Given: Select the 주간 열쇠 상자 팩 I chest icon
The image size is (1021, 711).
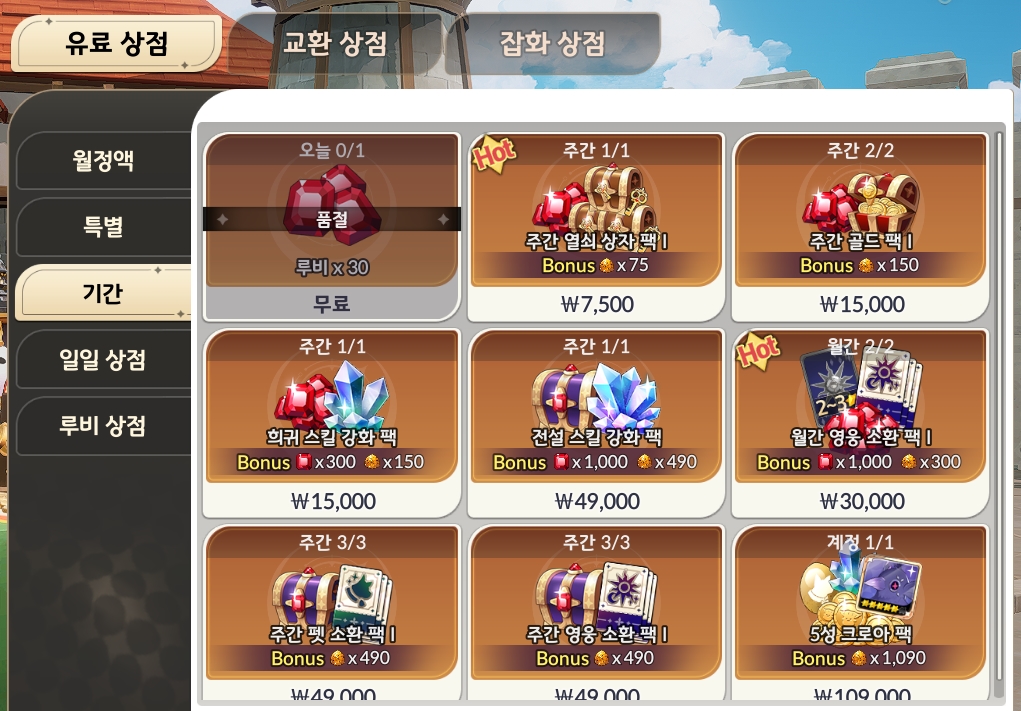Looking at the screenshot, I should click(x=596, y=199).
